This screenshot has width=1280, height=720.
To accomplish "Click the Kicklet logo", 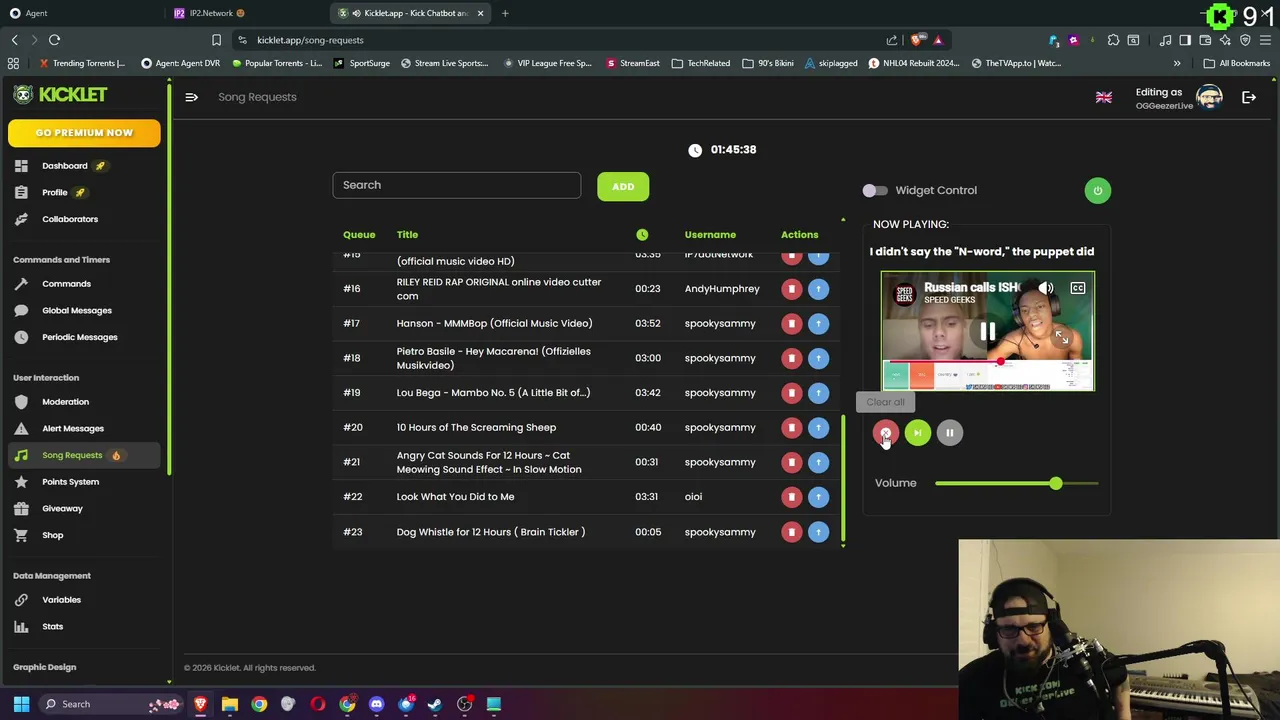I will tap(60, 94).
